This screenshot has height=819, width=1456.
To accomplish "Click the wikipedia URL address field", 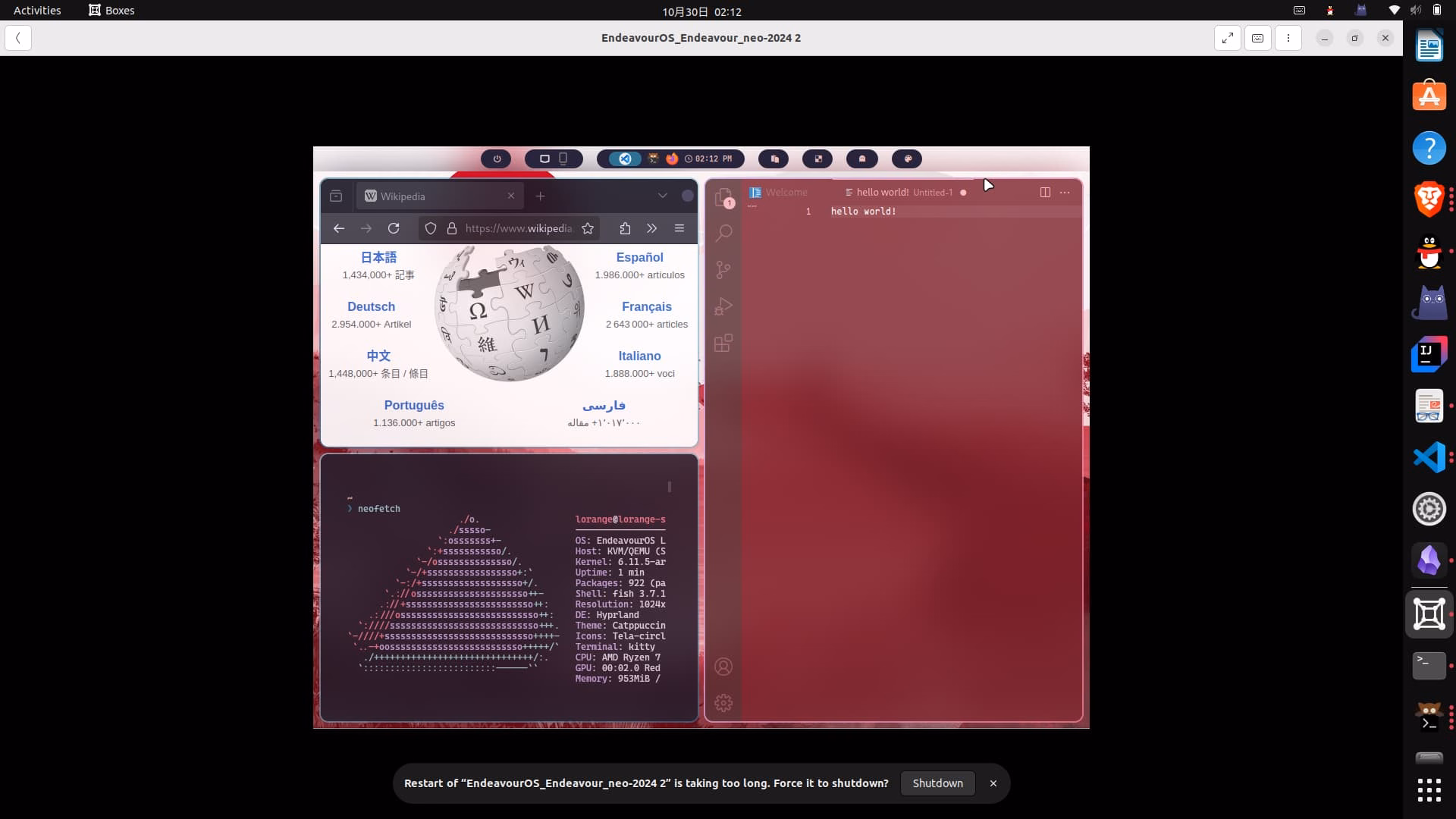I will (x=519, y=228).
